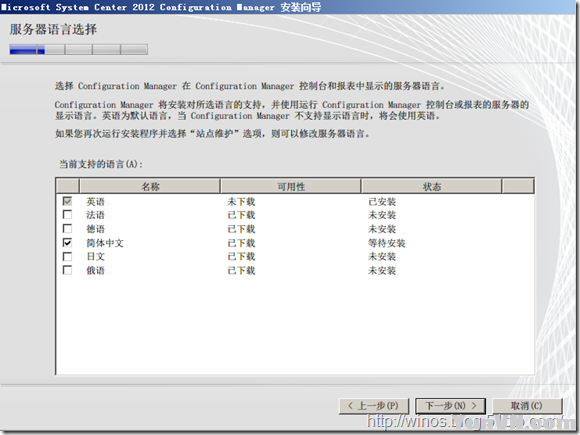Select the 俄语 language checkbox
This screenshot has width=580, height=435.
click(x=67, y=270)
